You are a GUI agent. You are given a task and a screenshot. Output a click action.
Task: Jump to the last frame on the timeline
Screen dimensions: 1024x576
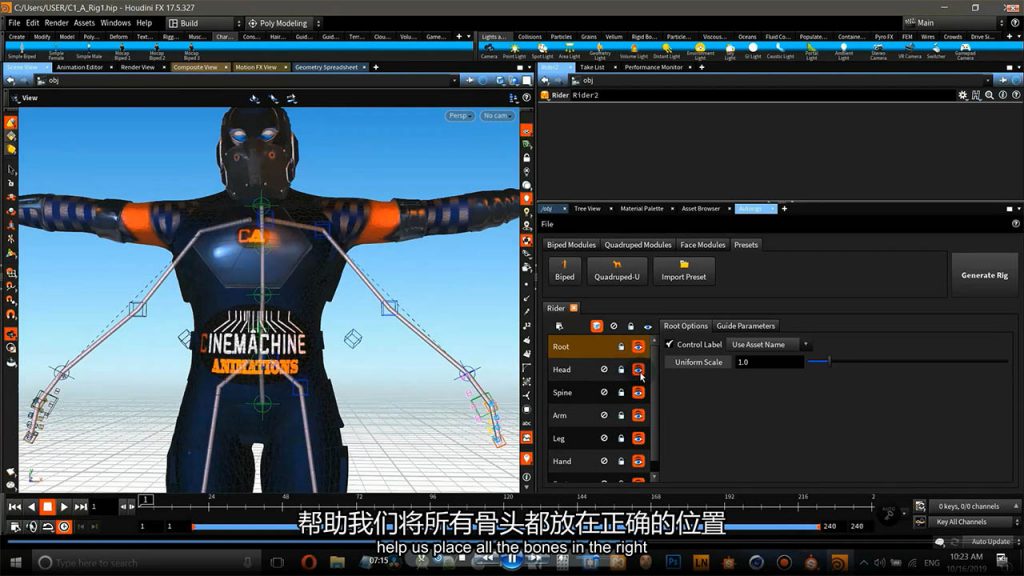click(80, 507)
